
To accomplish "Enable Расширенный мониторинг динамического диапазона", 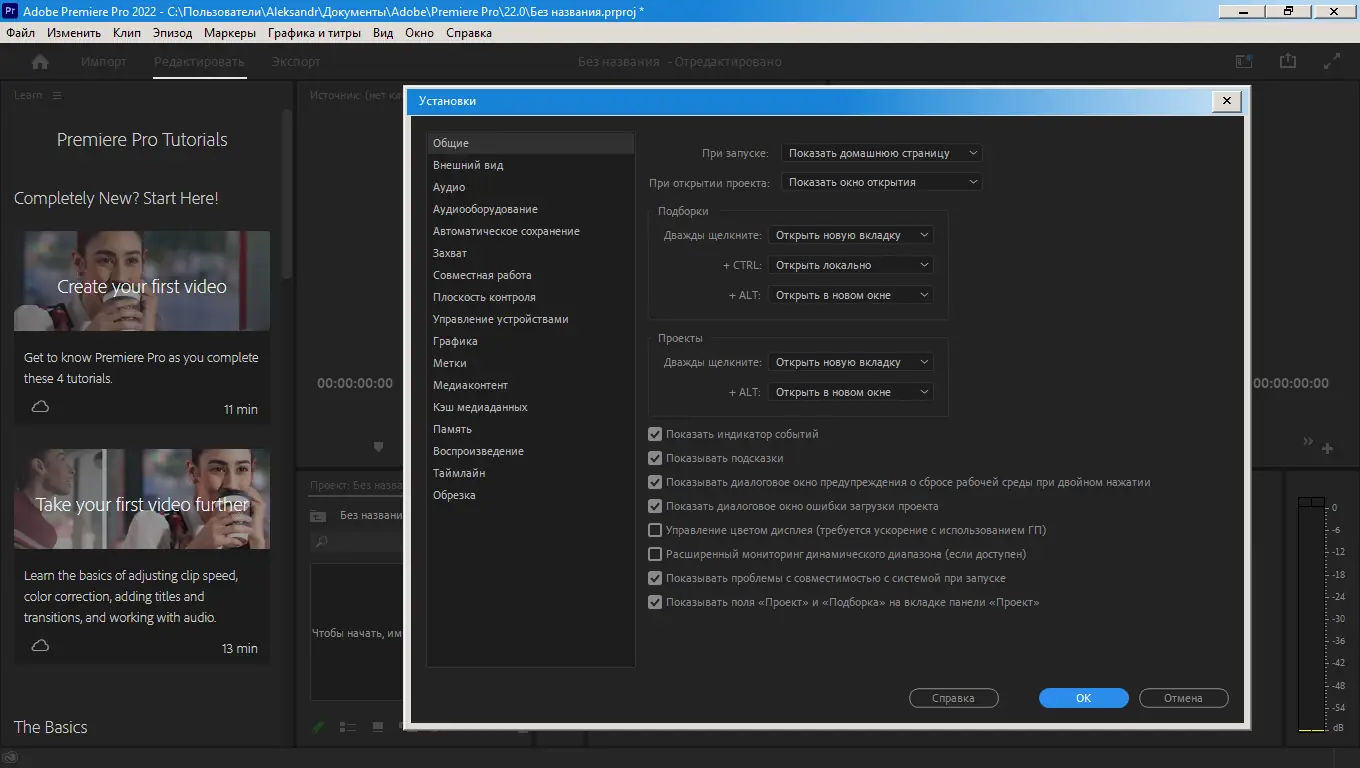I will click(x=655, y=554).
